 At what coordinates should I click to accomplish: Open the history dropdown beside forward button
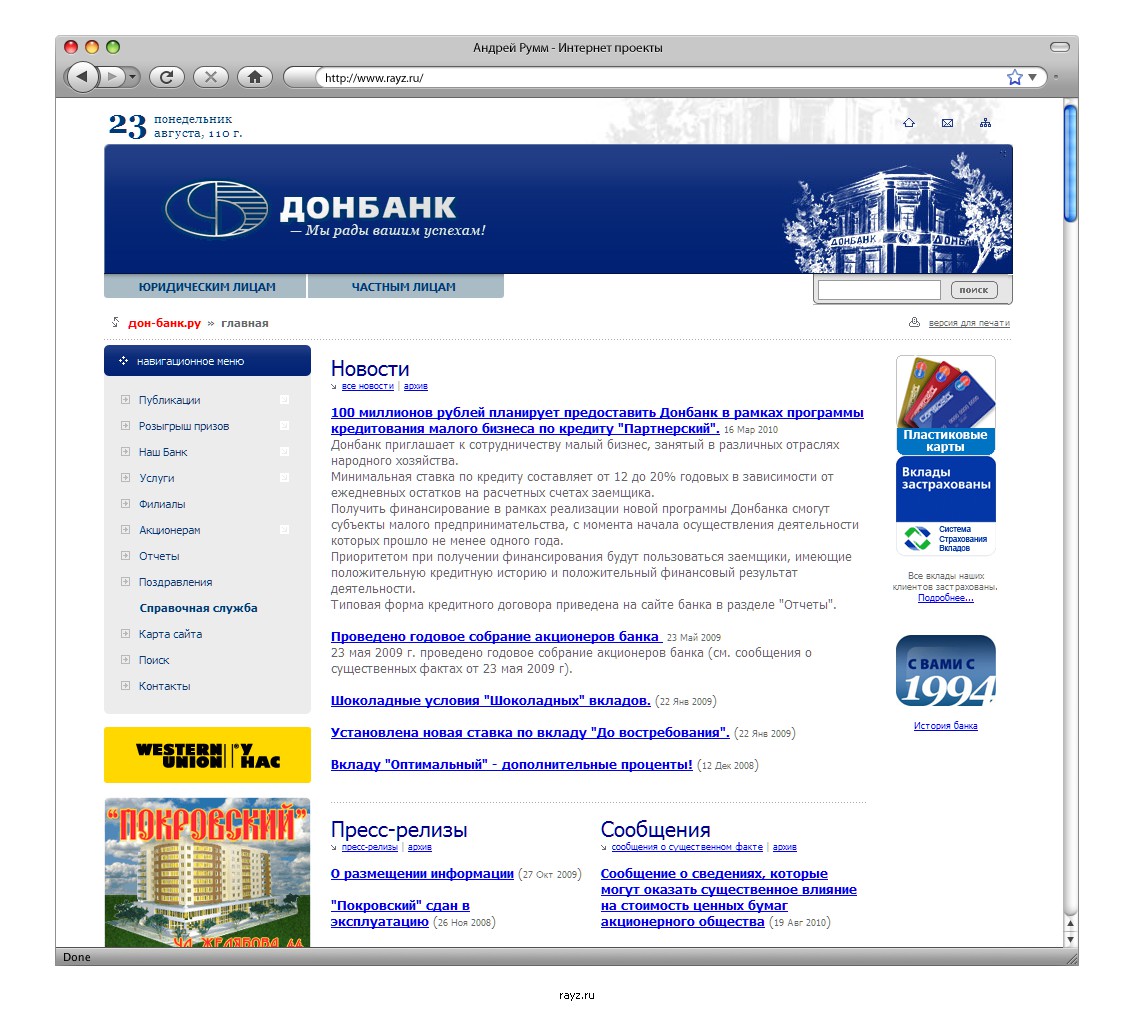click(132, 76)
